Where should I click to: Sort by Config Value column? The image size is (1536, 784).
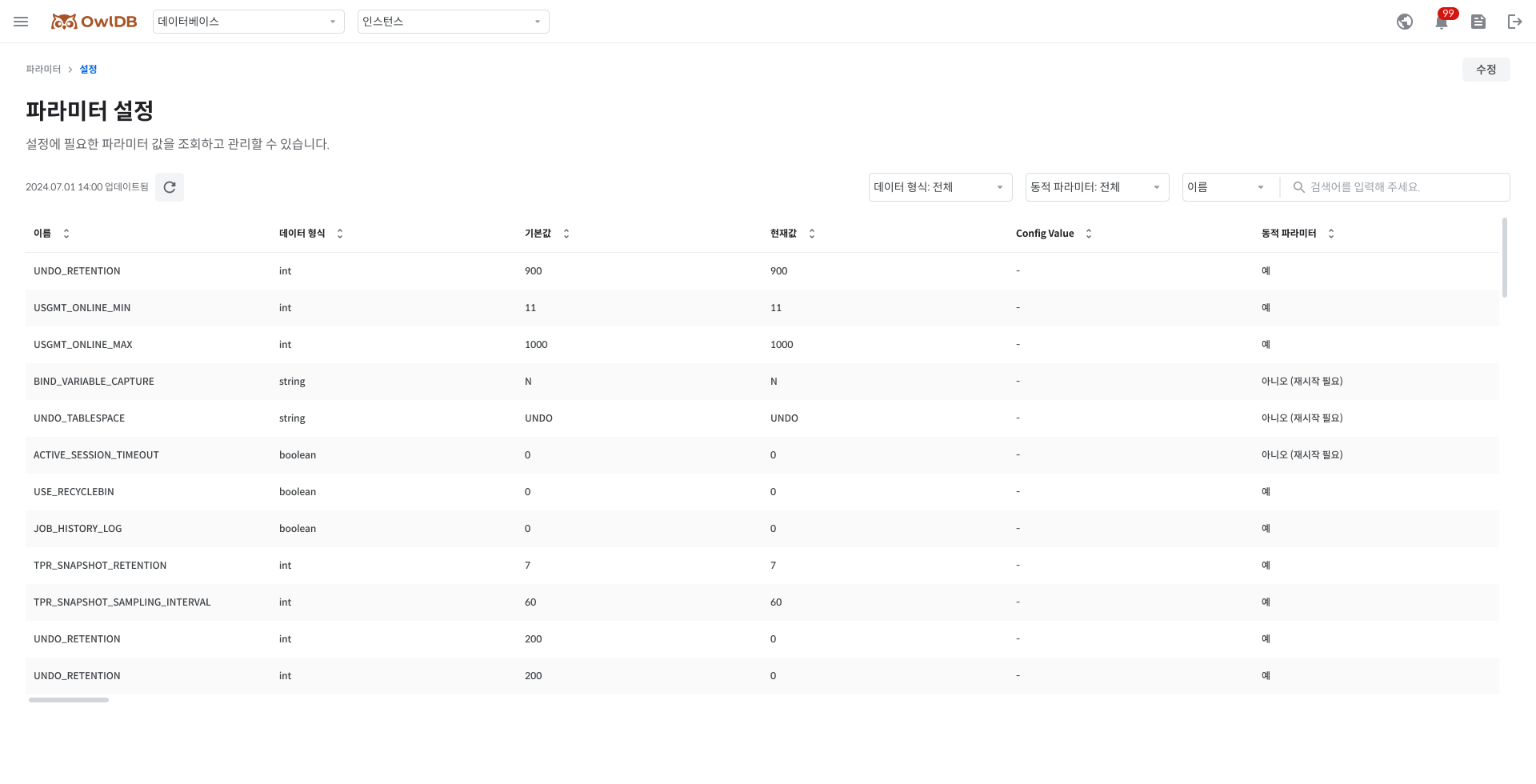pos(1089,234)
